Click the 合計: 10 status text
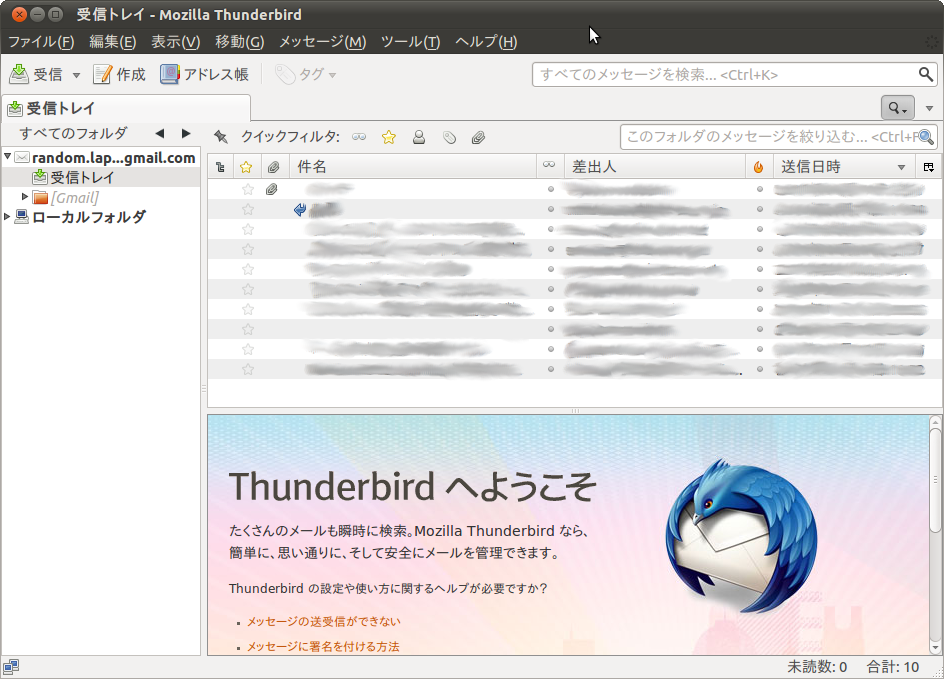This screenshot has width=944, height=679. (893, 667)
